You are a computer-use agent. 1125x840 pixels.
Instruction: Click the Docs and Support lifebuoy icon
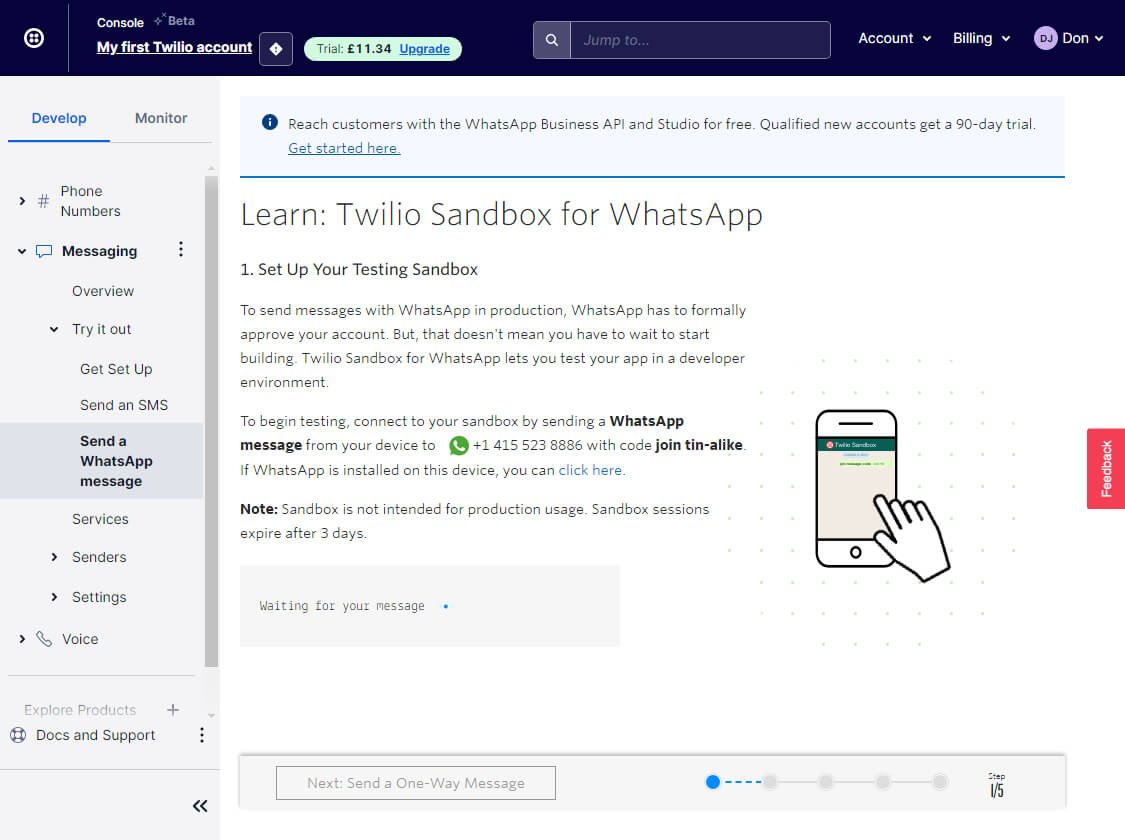click(18, 735)
